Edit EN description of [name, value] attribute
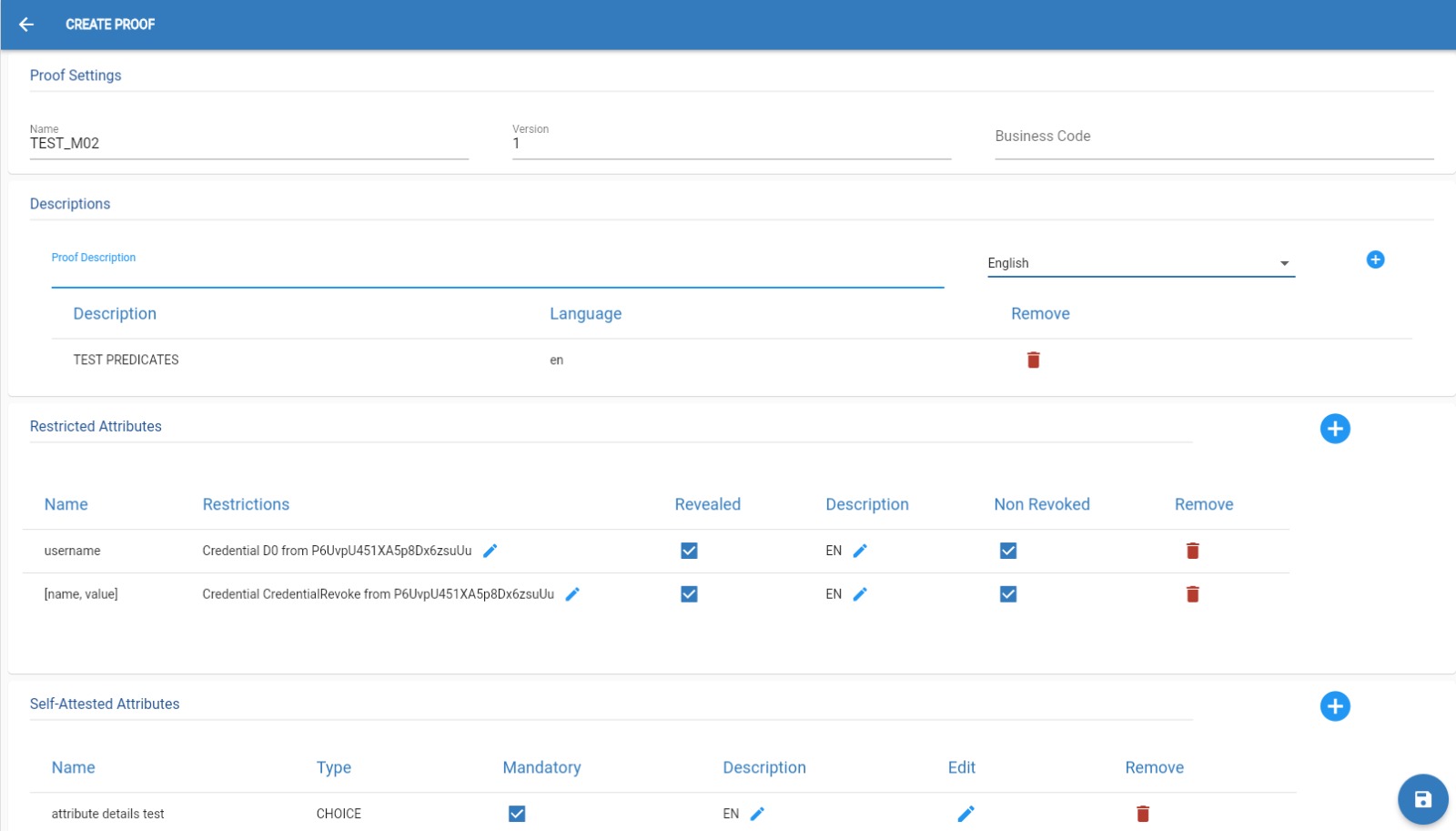Viewport: 1456px width, 831px height. point(860,594)
